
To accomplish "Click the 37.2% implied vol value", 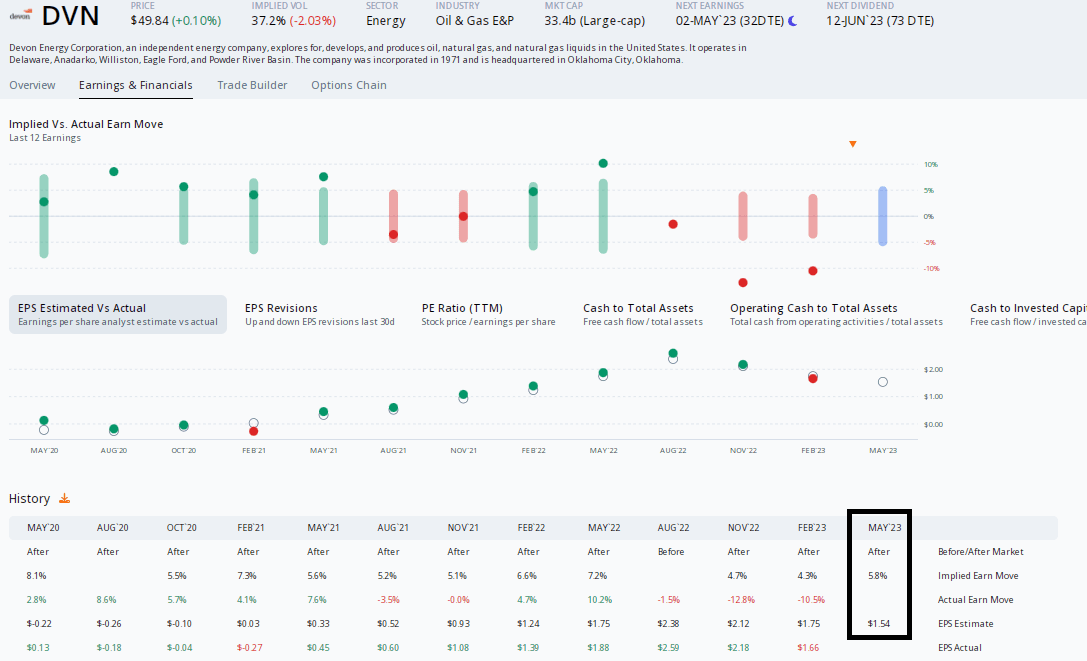I will (x=268, y=21).
